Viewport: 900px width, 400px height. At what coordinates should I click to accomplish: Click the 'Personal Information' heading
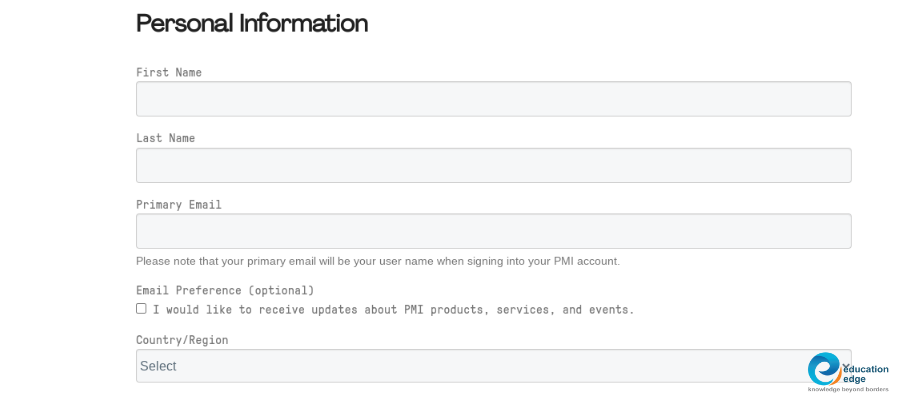click(252, 23)
